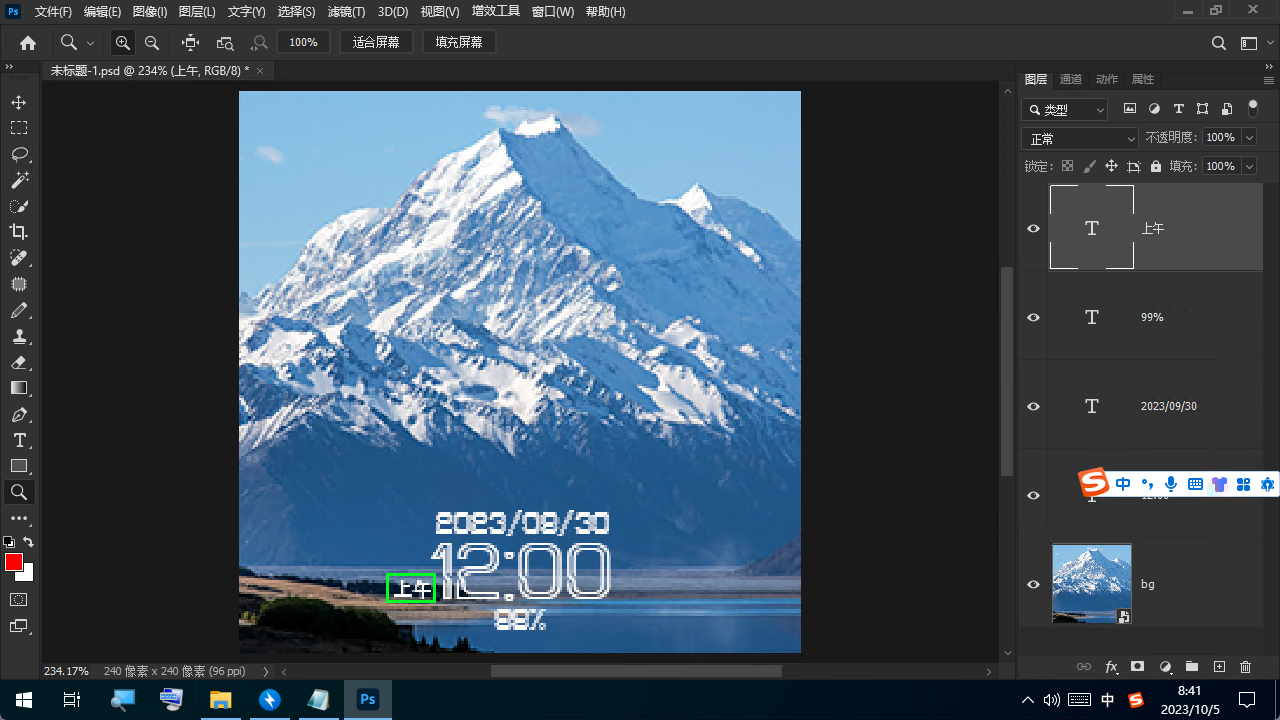Expand the 不透明度 opacity dropdown arrow
The image size is (1280, 720).
click(x=1249, y=138)
